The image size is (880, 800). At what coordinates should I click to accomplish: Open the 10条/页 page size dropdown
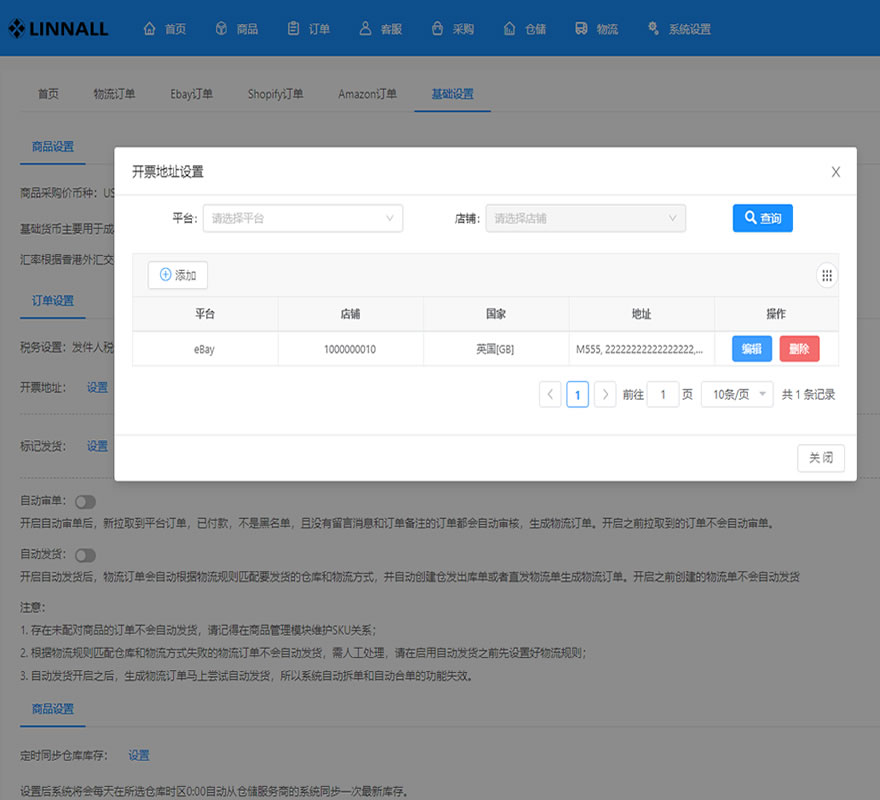(737, 395)
